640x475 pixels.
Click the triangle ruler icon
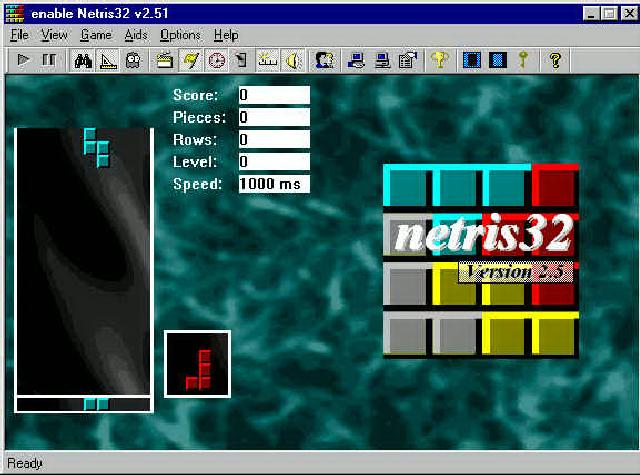(108, 60)
